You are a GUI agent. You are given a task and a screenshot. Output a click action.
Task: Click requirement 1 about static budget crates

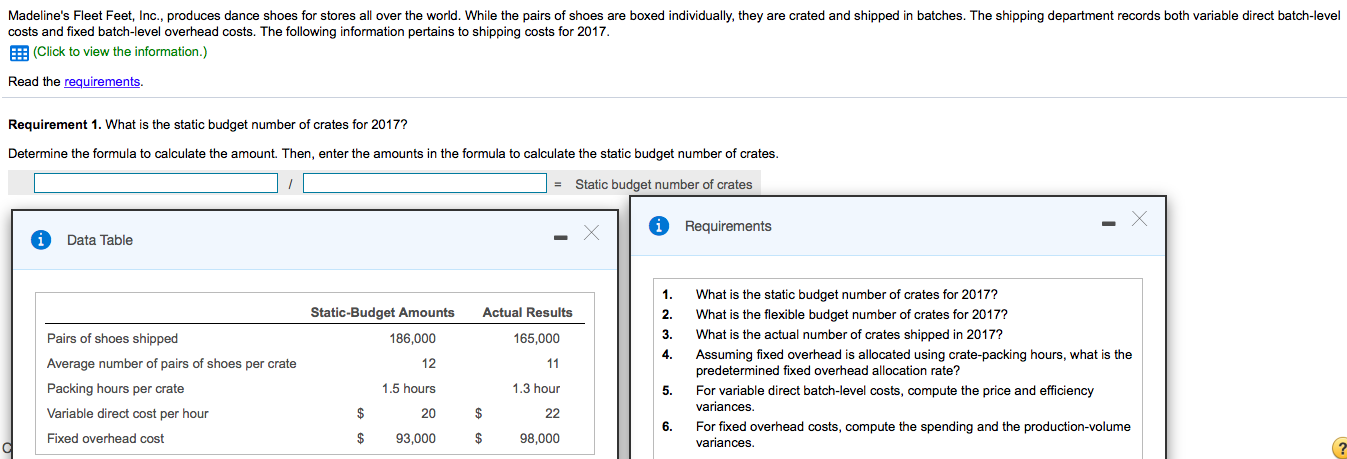pos(846,295)
